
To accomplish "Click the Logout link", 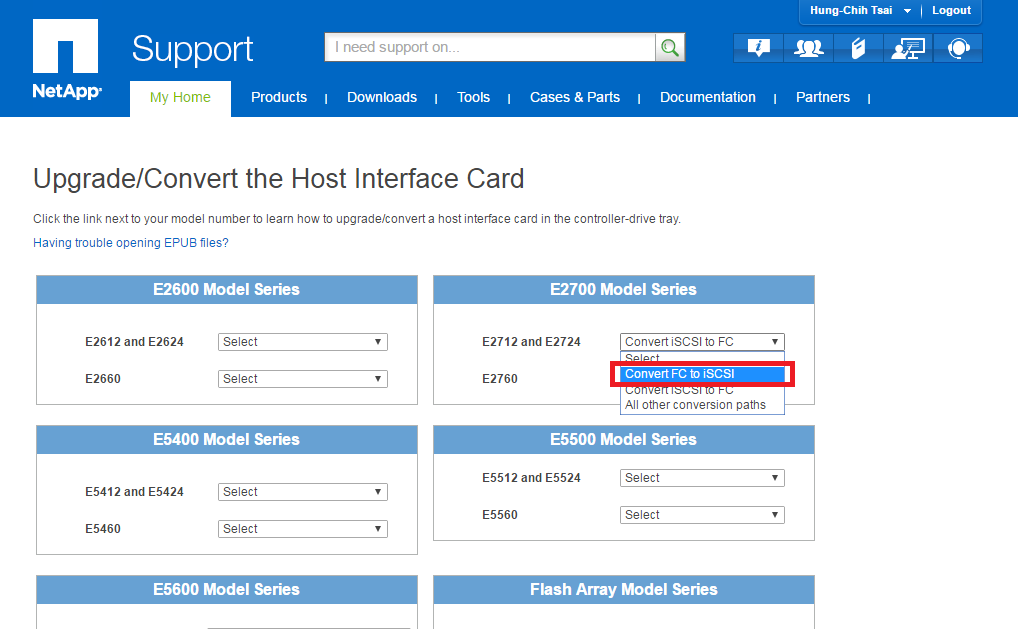I will point(951,10).
